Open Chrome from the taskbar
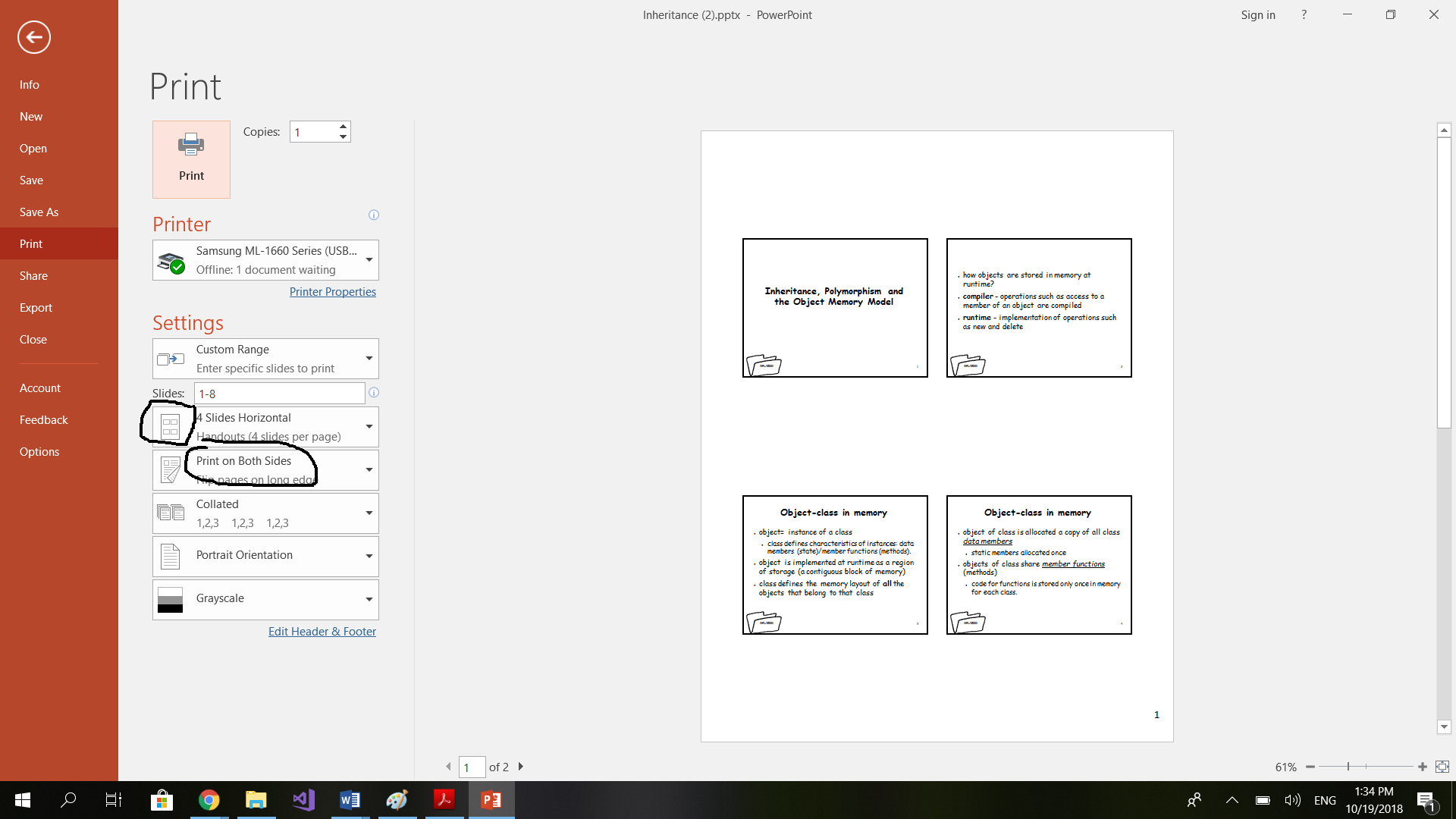1456x819 pixels. pos(209,800)
